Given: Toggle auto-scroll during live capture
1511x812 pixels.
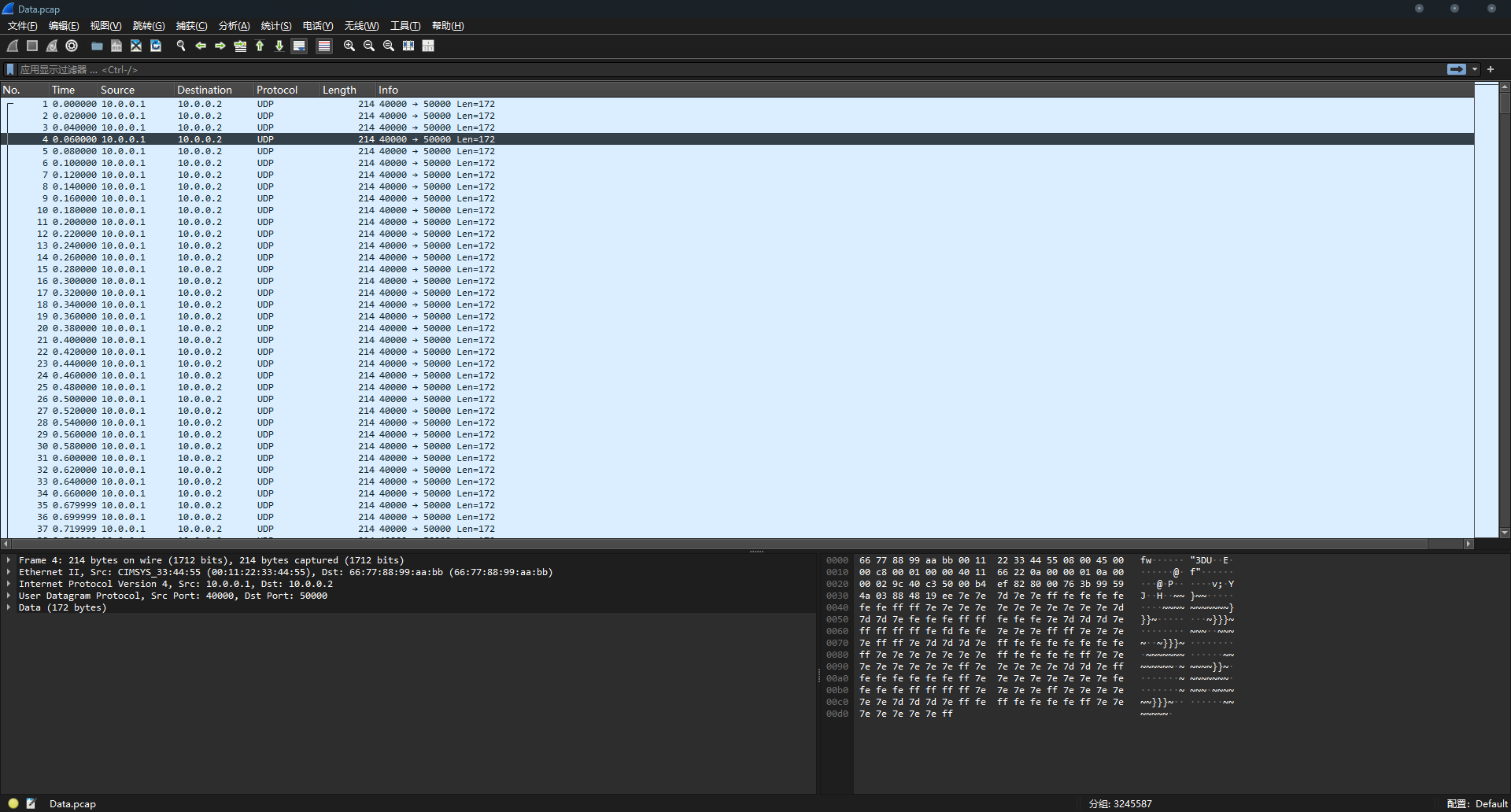Looking at the screenshot, I should [299, 46].
